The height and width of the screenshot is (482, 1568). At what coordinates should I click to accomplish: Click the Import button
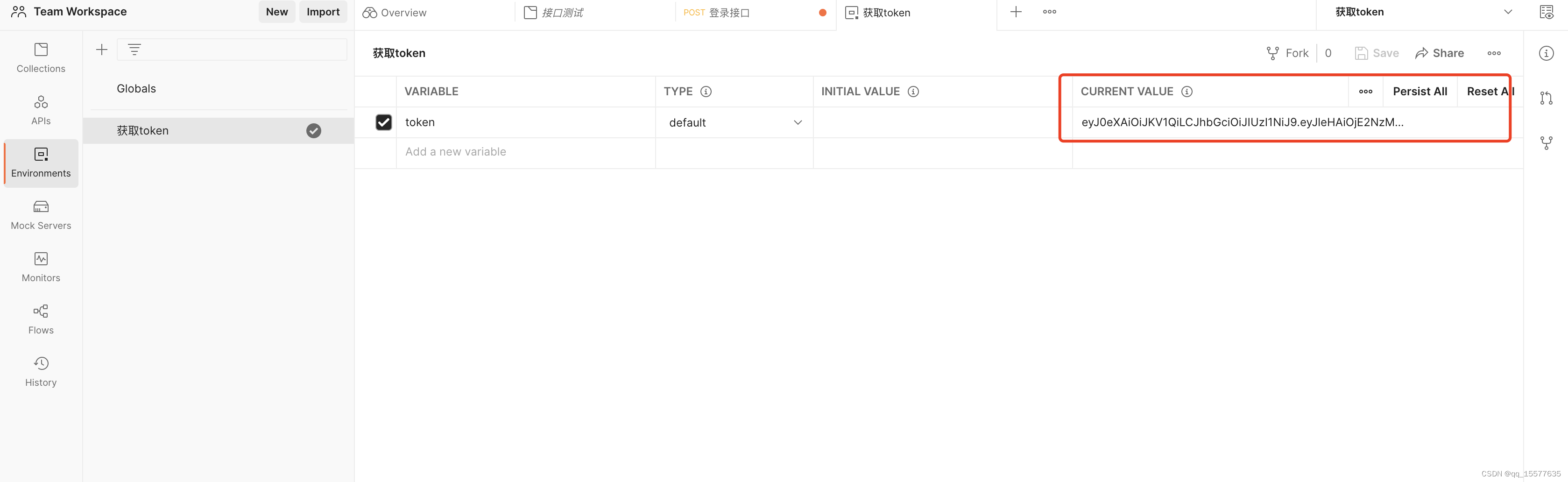pyautogui.click(x=323, y=12)
